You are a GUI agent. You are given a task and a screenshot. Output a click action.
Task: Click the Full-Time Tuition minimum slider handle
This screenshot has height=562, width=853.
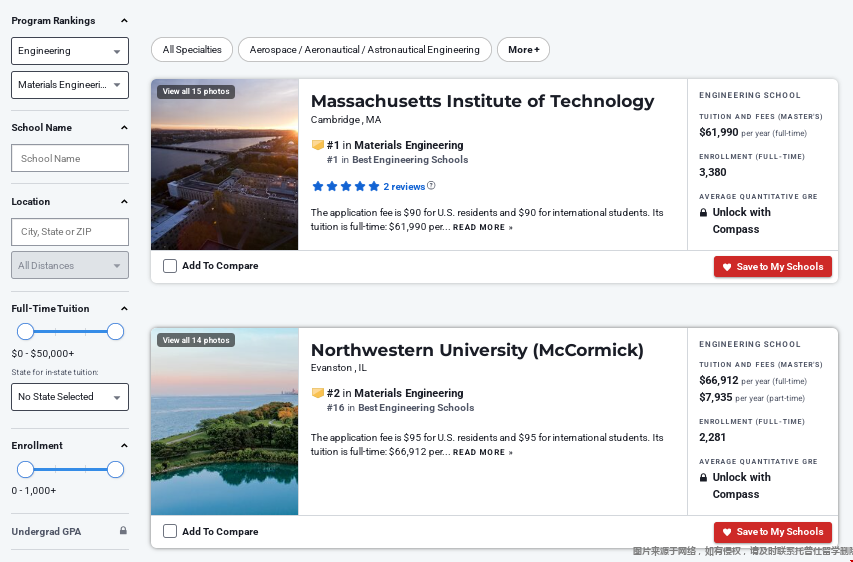25,331
